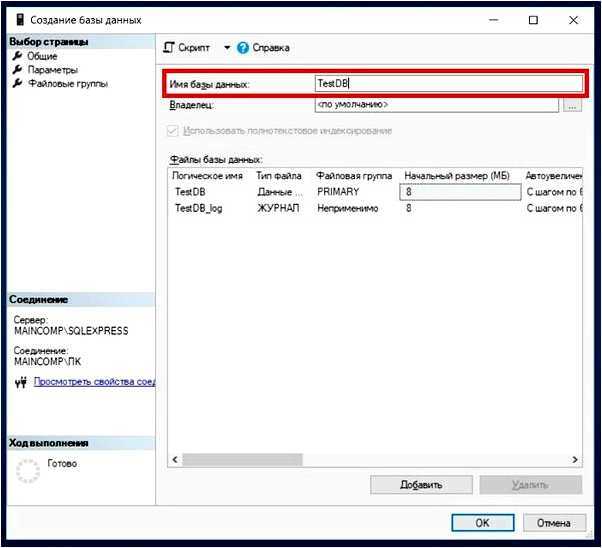Click the Начальный размер (МБ) column header
The width and height of the screenshot is (602, 548).
457,176
